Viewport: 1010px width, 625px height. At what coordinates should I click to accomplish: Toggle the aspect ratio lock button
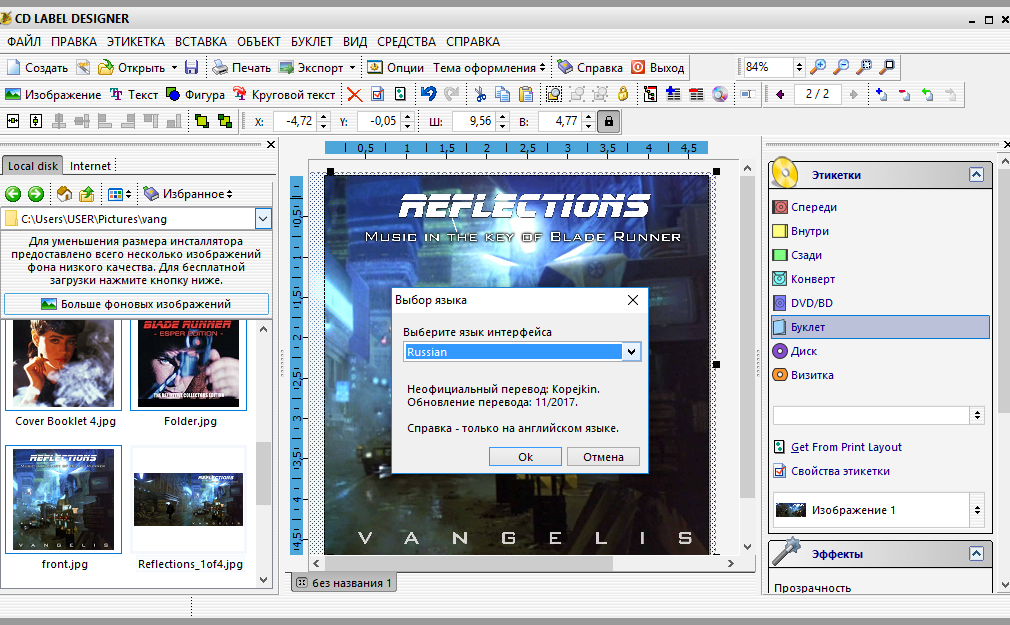pos(609,121)
